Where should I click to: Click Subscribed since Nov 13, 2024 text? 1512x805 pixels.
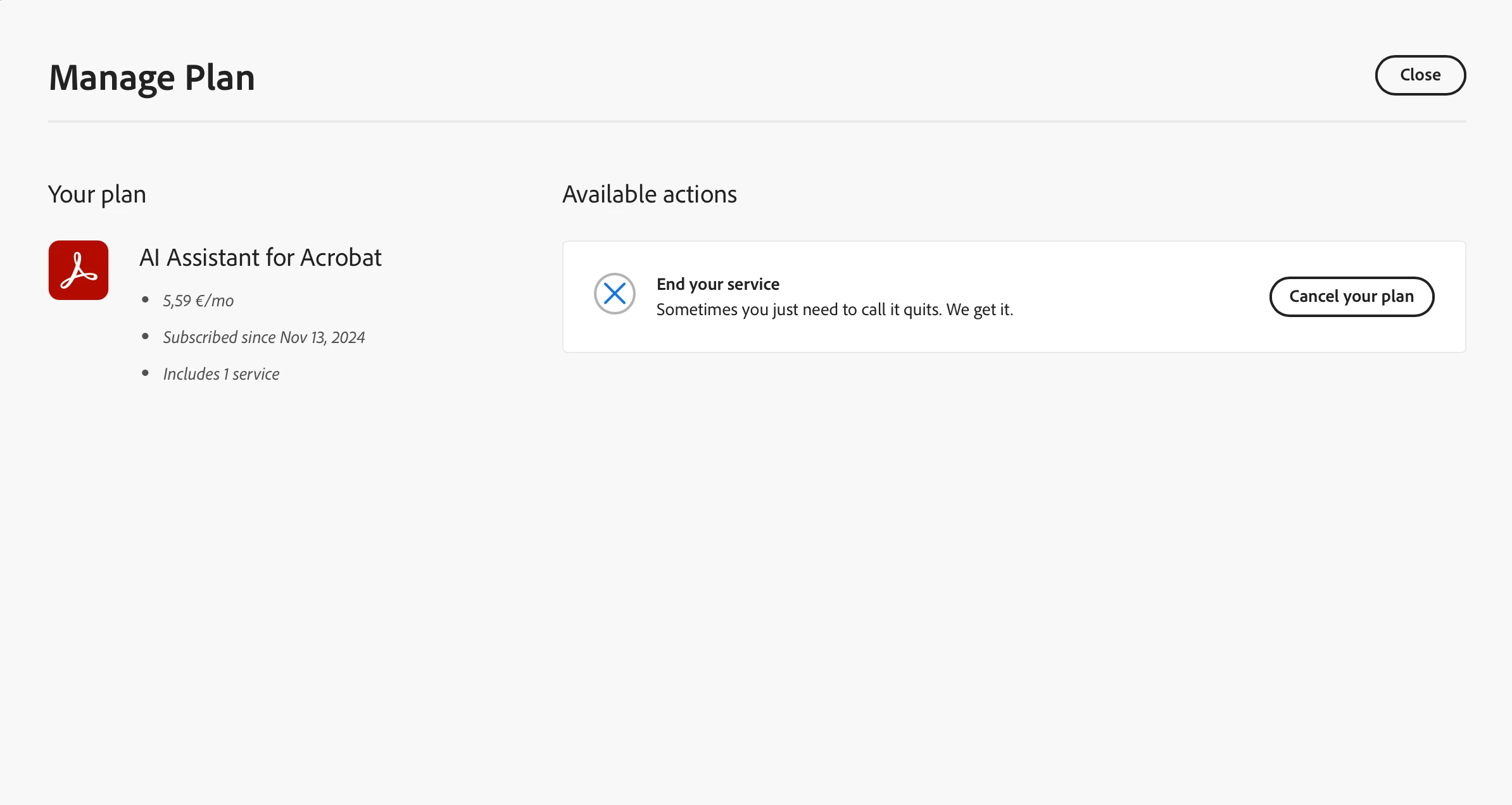coord(263,337)
